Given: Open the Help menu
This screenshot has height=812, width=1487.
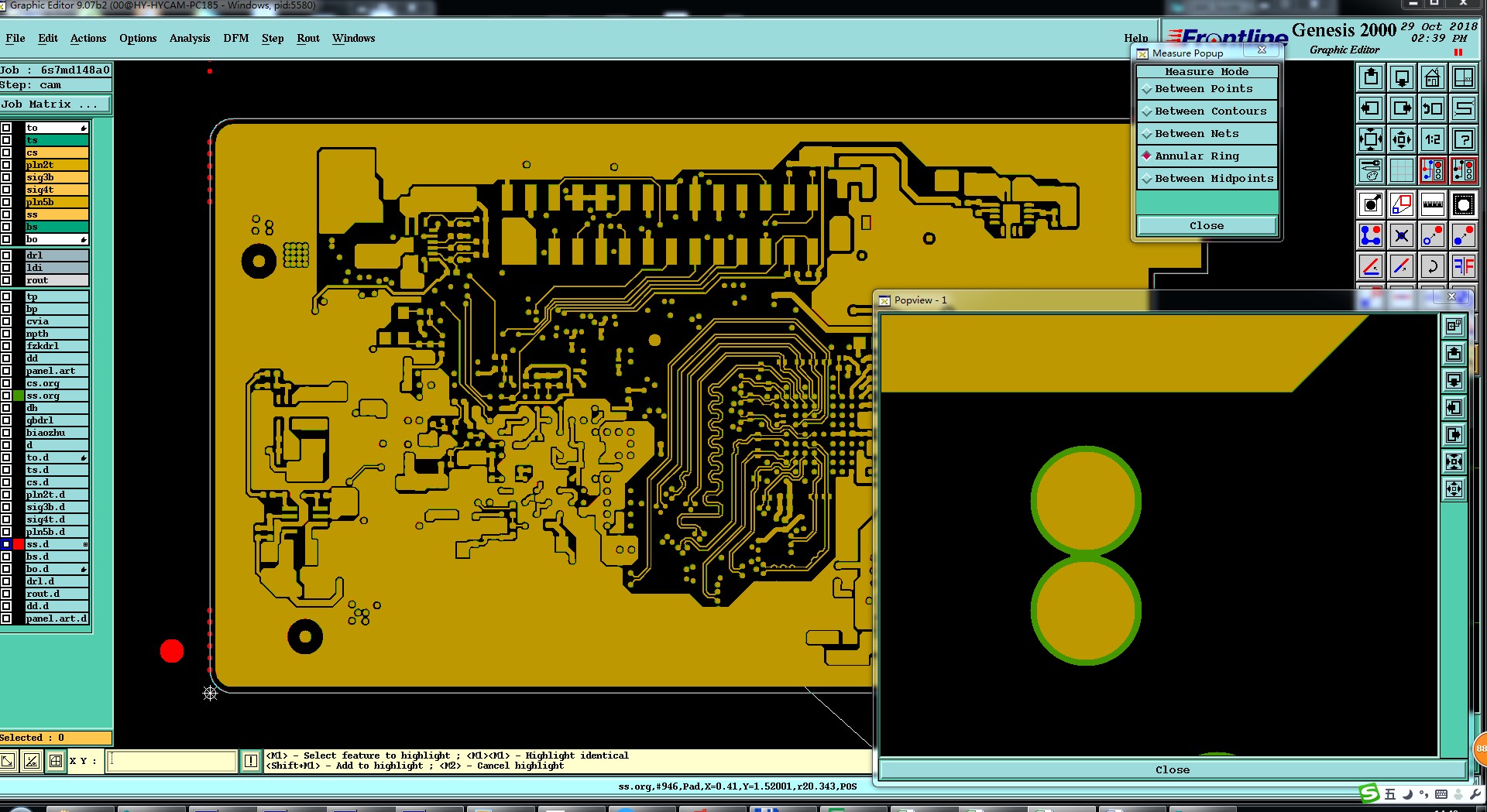Looking at the screenshot, I should coord(1136,38).
